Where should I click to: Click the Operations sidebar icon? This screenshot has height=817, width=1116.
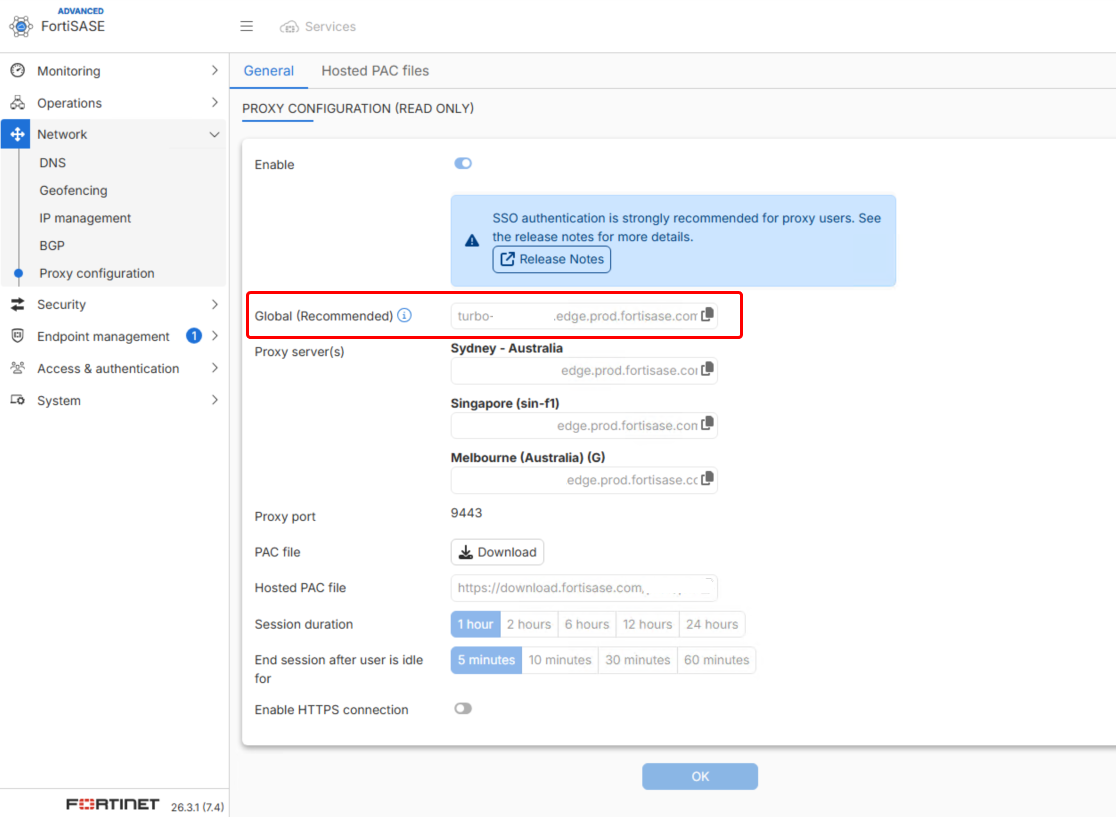[18, 102]
